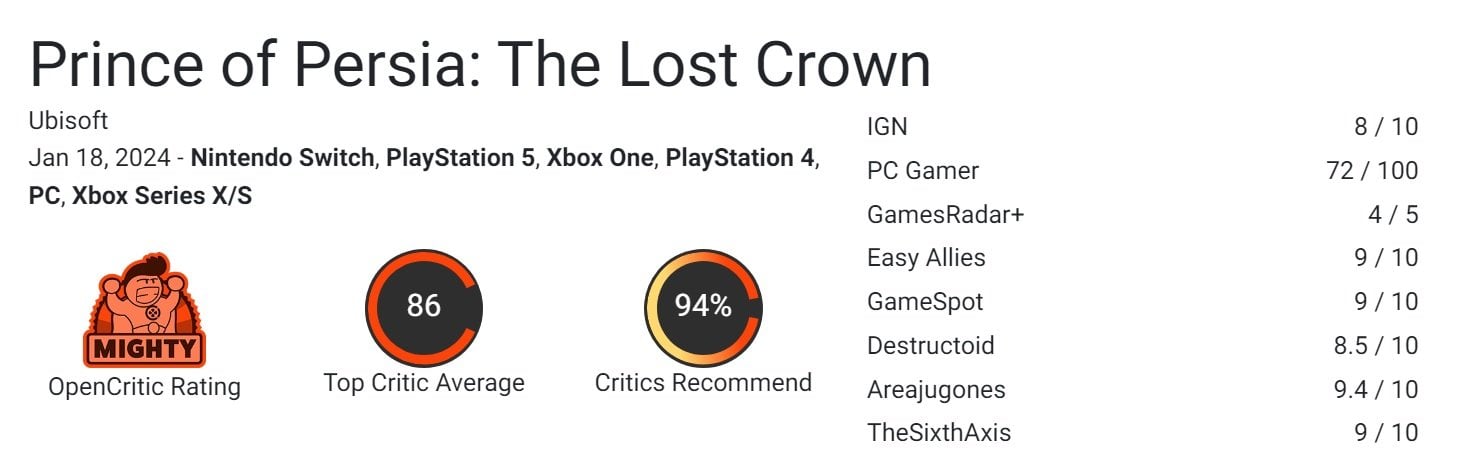The width and height of the screenshot is (1457, 463).
Task: Select the Xbox One platform link
Action: point(600,158)
